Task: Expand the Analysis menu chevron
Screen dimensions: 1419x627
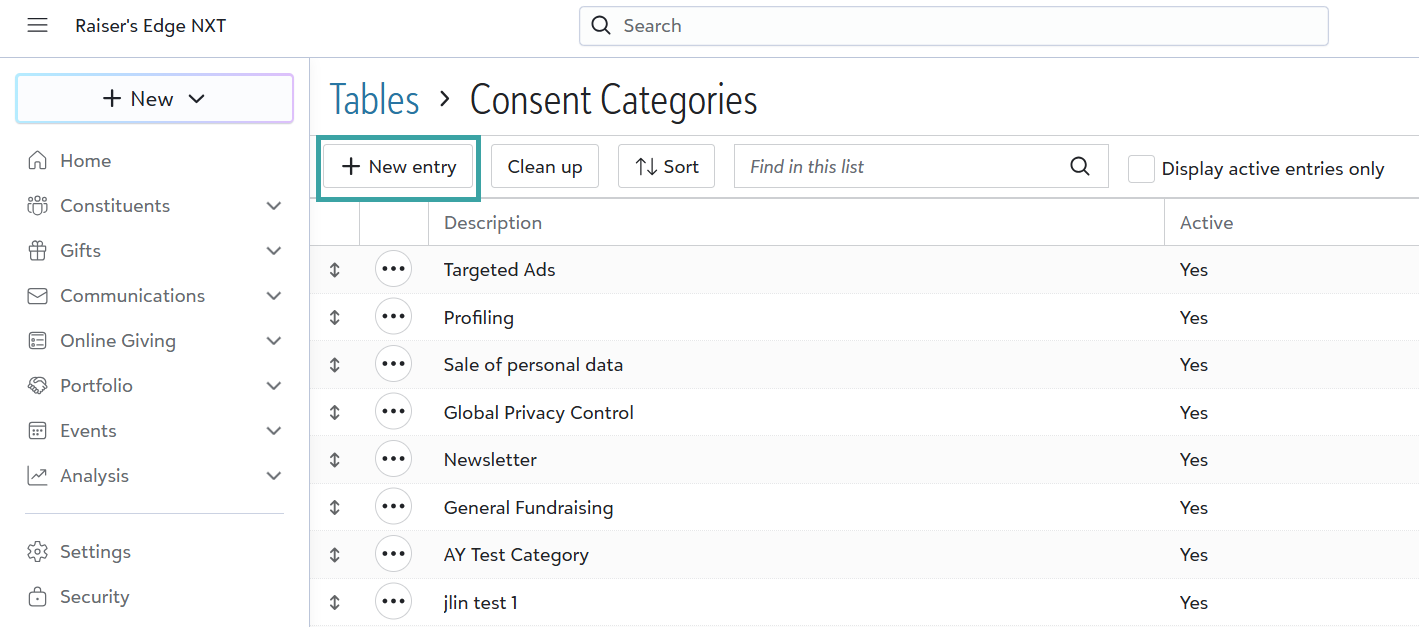Action: [x=274, y=476]
